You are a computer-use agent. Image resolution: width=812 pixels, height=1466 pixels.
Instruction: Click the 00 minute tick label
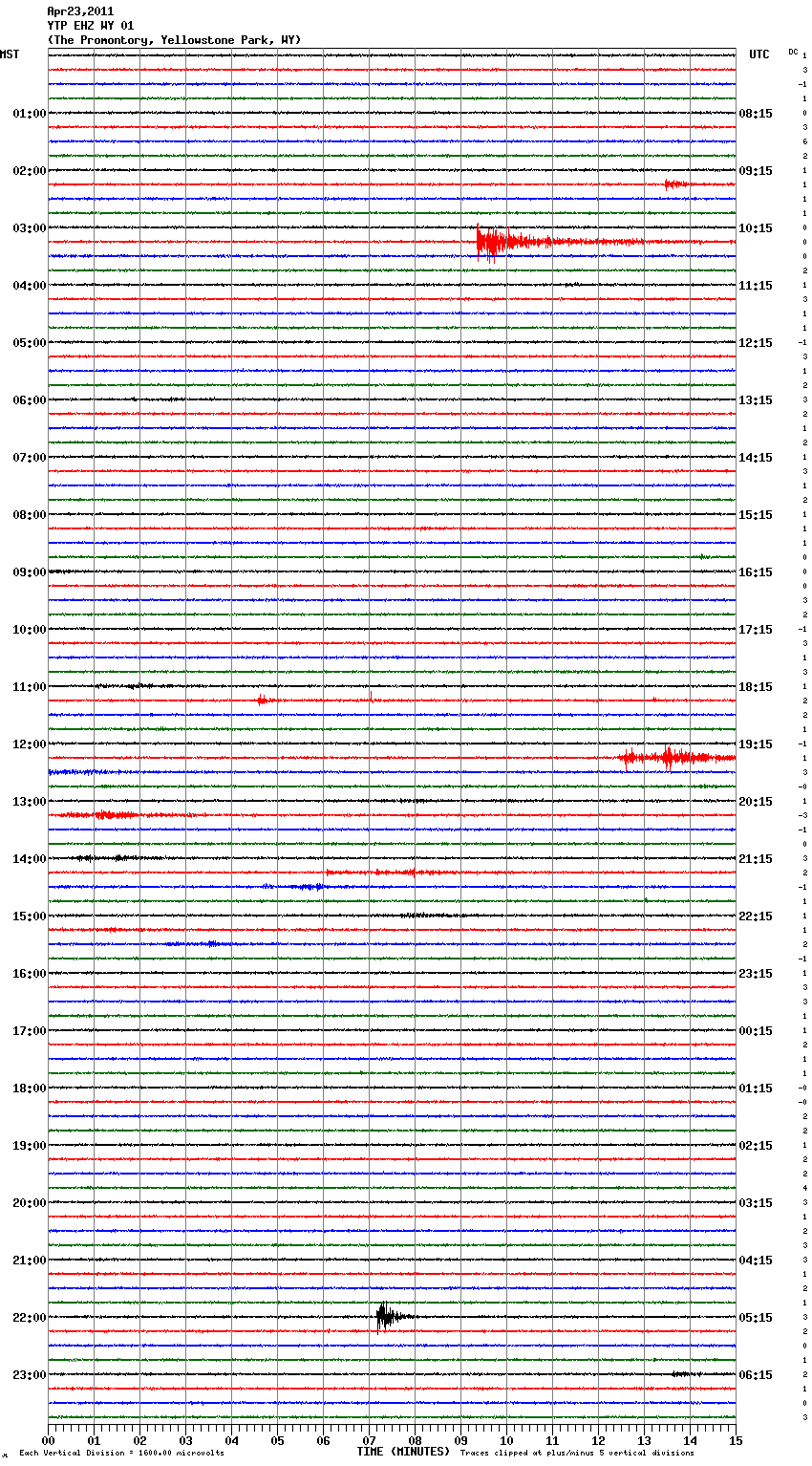tap(49, 1440)
